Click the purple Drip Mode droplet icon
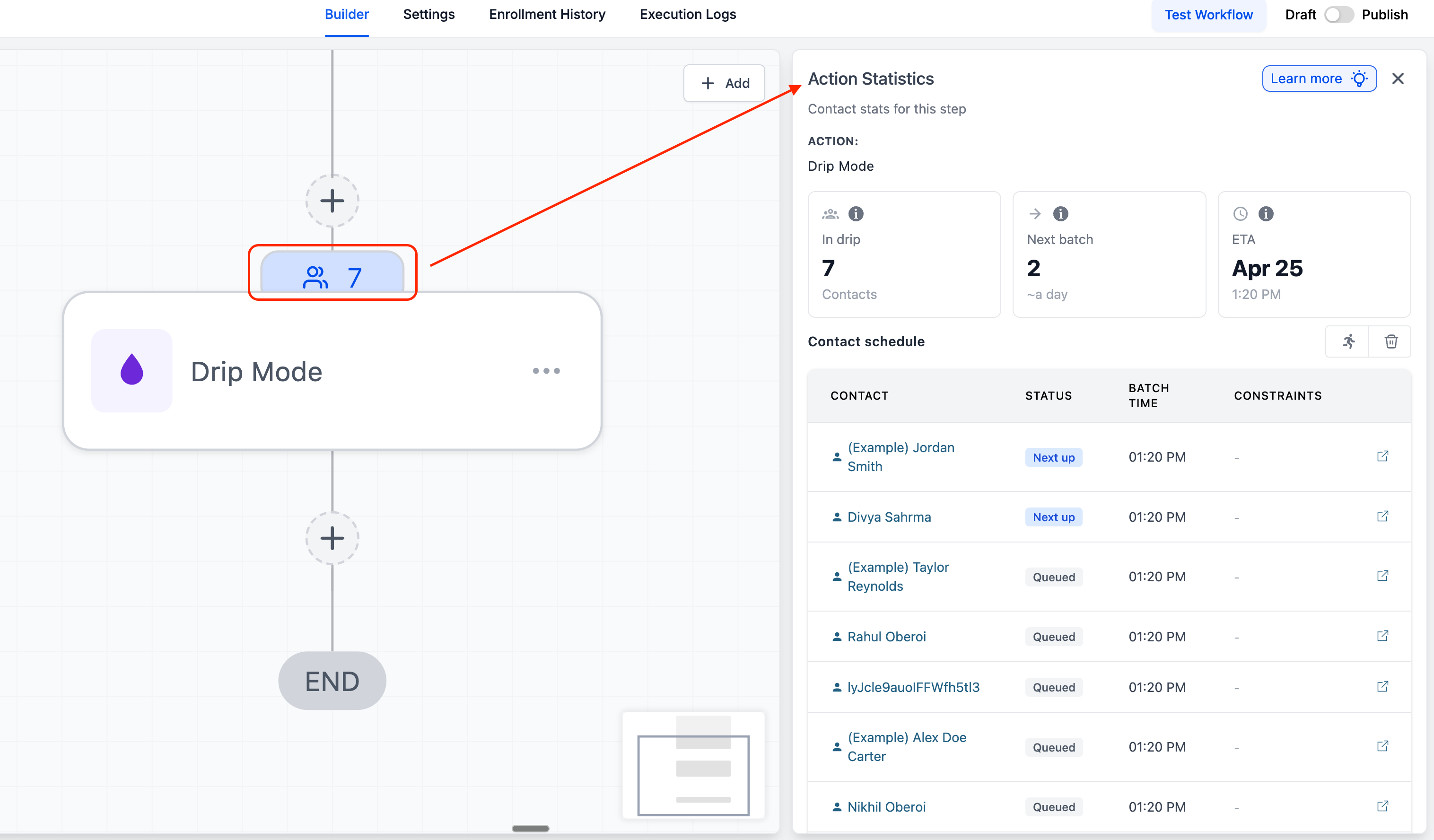This screenshot has width=1434, height=840. tap(131, 370)
